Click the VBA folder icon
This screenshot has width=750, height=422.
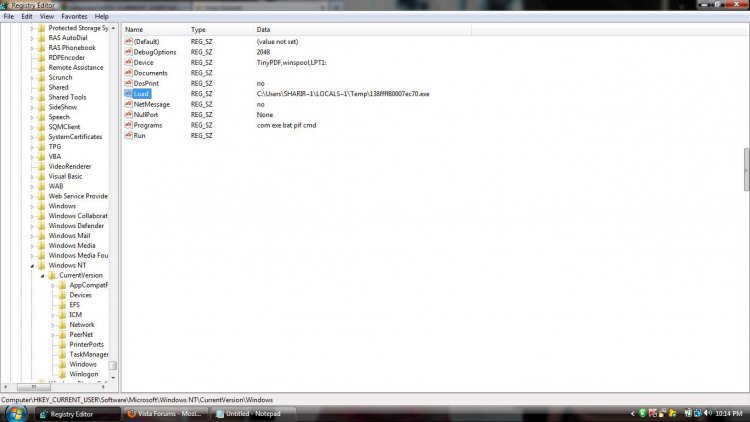click(x=42, y=156)
